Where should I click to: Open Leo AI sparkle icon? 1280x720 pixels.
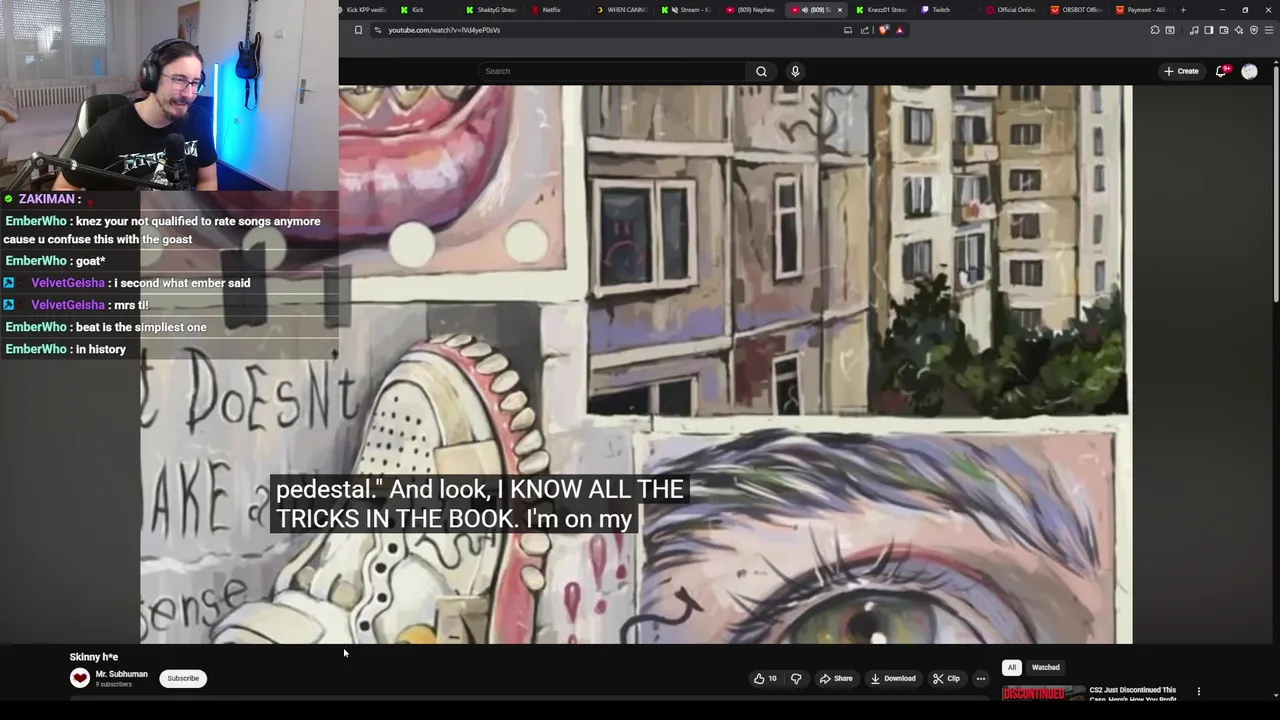pos(1238,30)
